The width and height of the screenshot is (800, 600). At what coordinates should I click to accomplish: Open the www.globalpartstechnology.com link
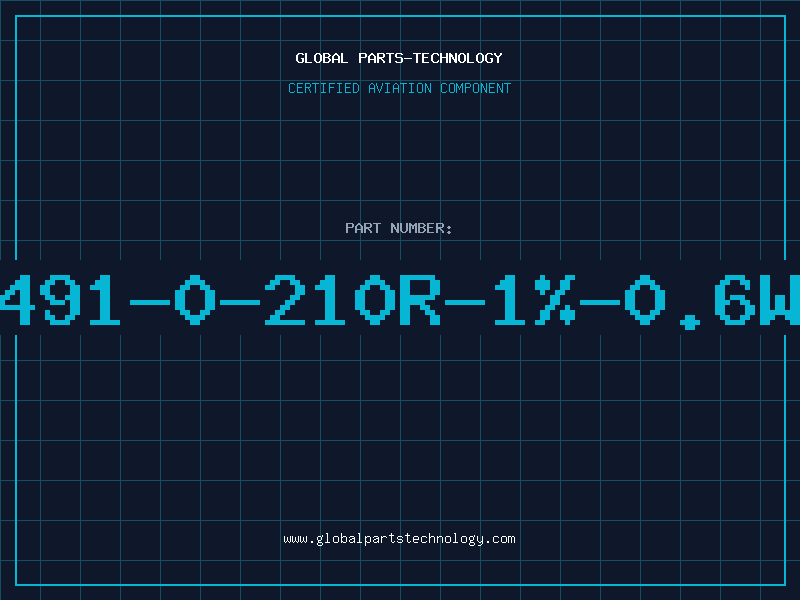(x=399, y=539)
